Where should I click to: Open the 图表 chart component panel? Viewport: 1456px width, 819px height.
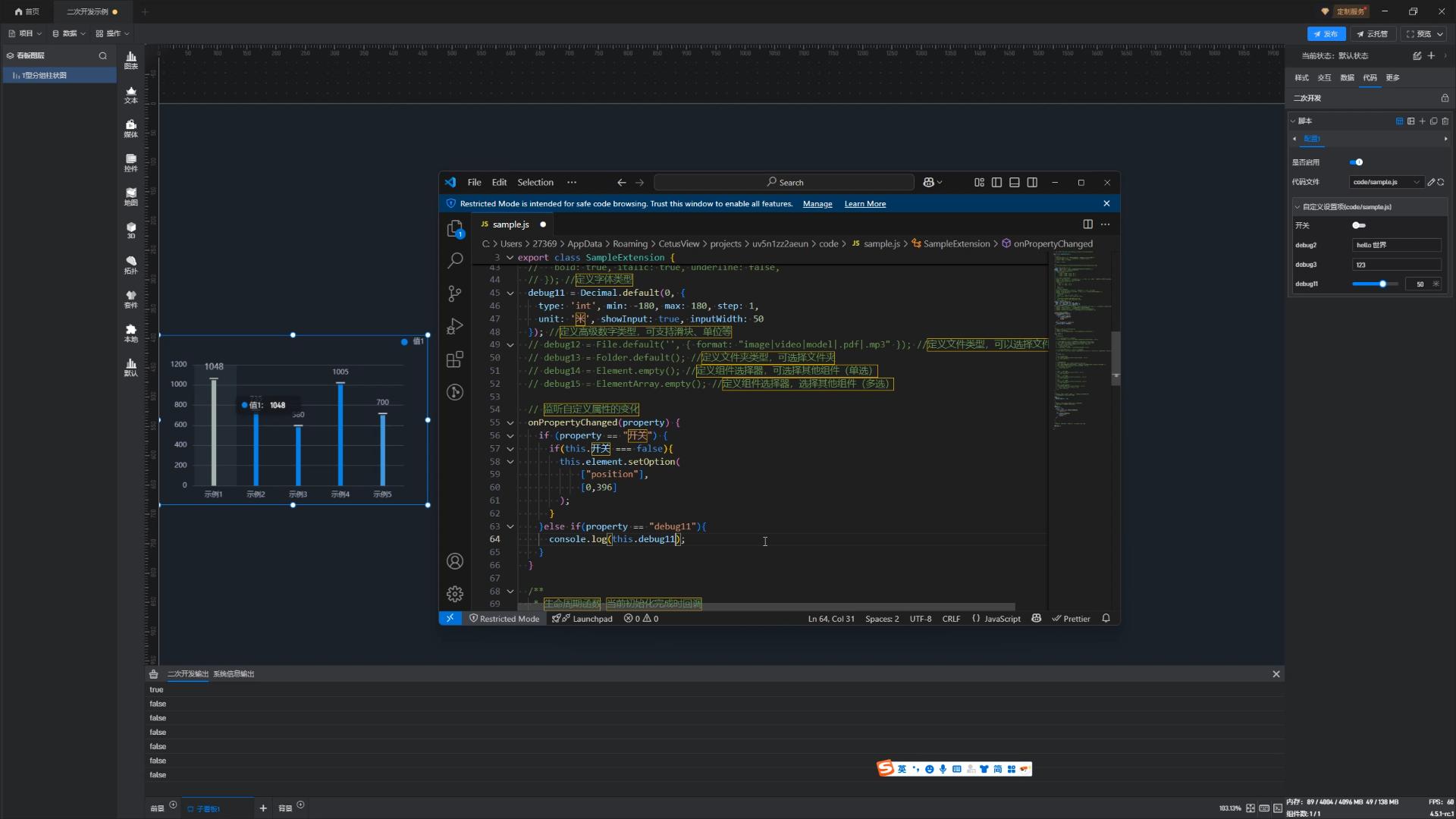tap(130, 60)
